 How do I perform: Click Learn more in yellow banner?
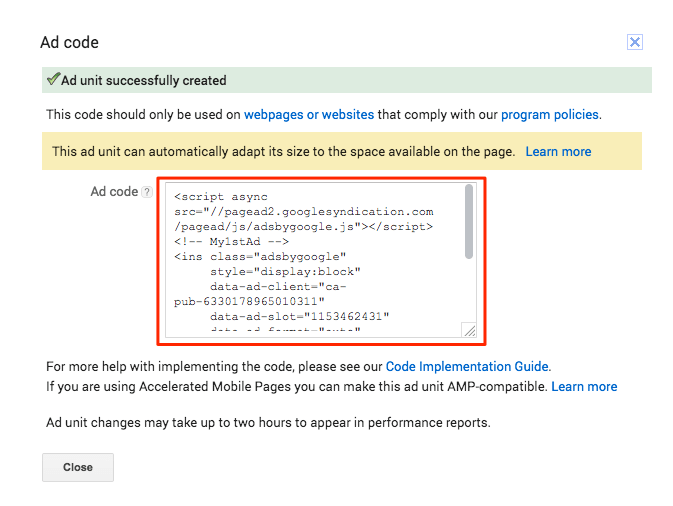[x=558, y=151]
